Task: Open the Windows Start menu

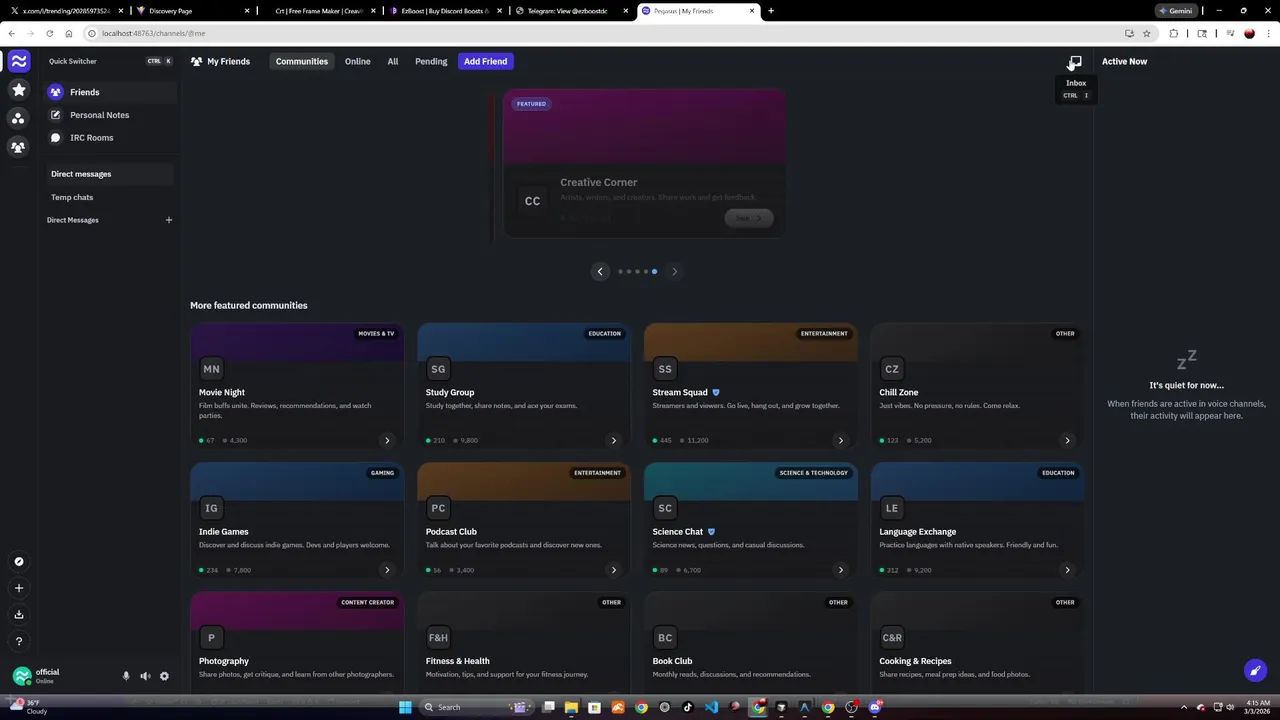Action: pos(405,707)
